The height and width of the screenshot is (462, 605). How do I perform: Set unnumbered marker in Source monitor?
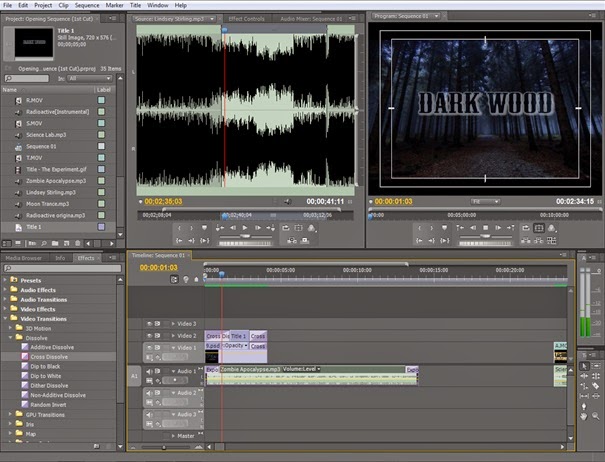click(204, 228)
